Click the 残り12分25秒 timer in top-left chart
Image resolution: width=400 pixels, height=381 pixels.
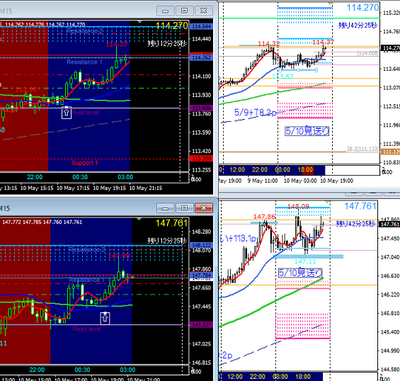coord(167,43)
